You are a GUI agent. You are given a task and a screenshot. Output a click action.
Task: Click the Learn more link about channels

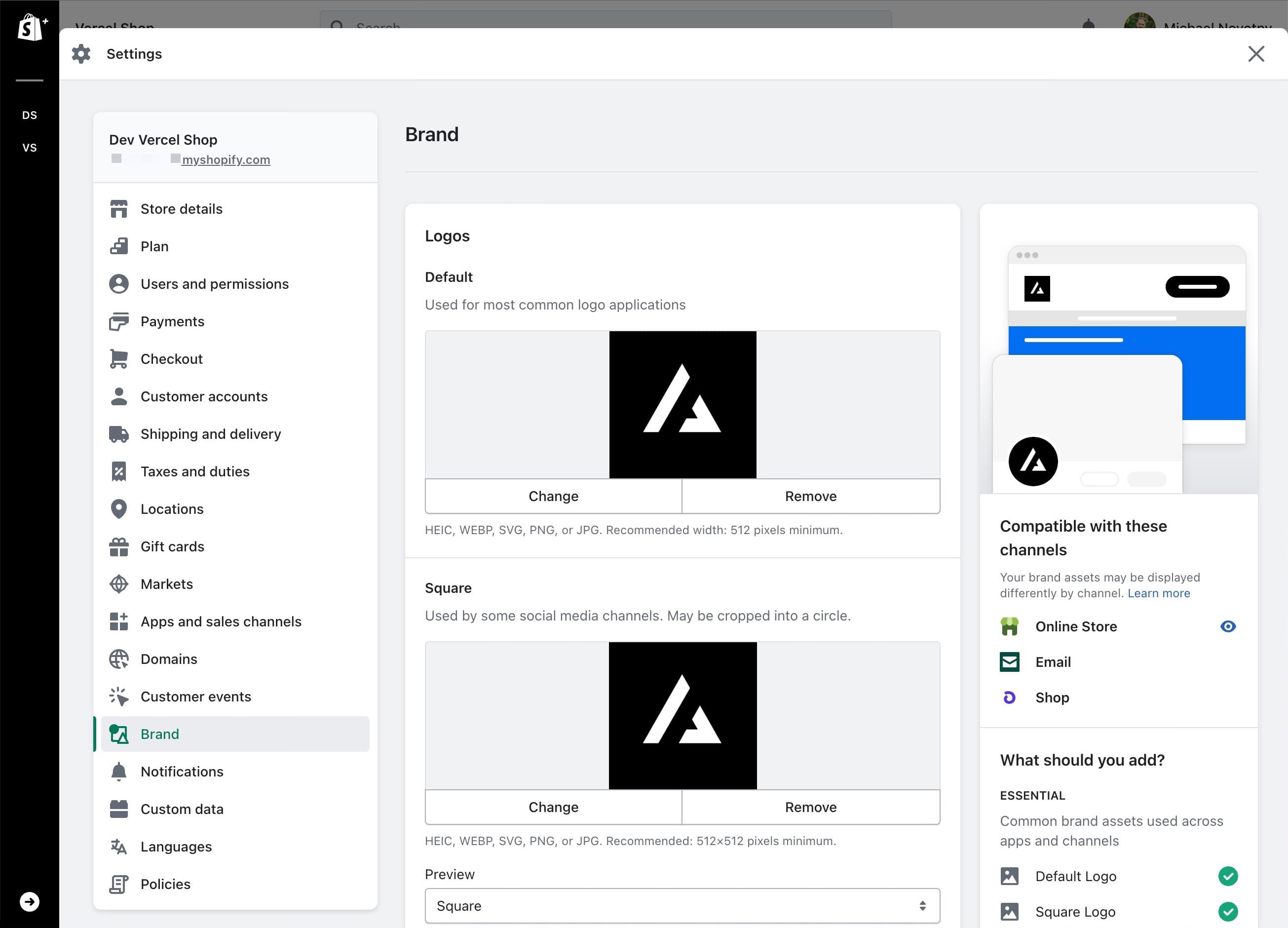pos(1159,593)
